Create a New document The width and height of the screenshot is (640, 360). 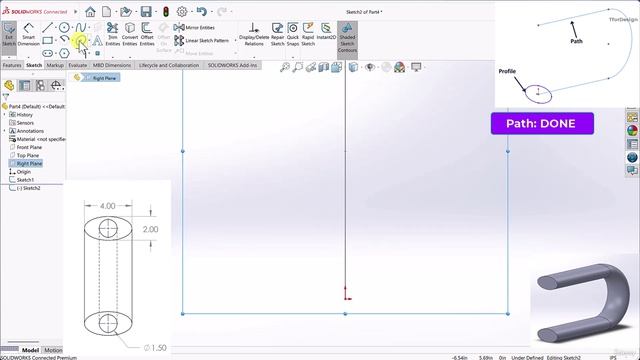pos(107,12)
